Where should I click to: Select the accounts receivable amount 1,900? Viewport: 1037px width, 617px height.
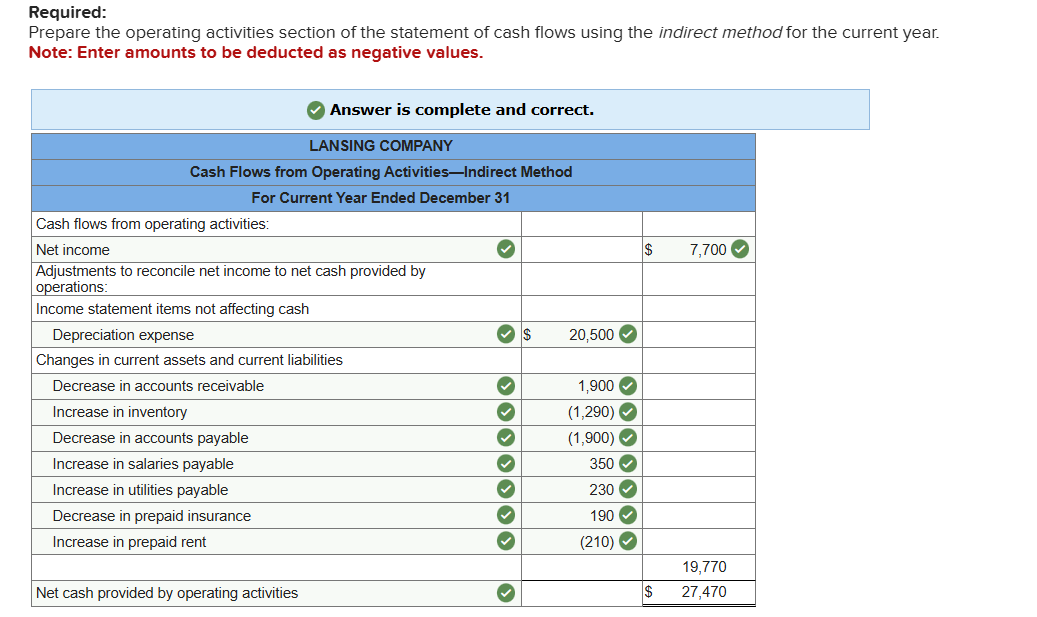596,386
